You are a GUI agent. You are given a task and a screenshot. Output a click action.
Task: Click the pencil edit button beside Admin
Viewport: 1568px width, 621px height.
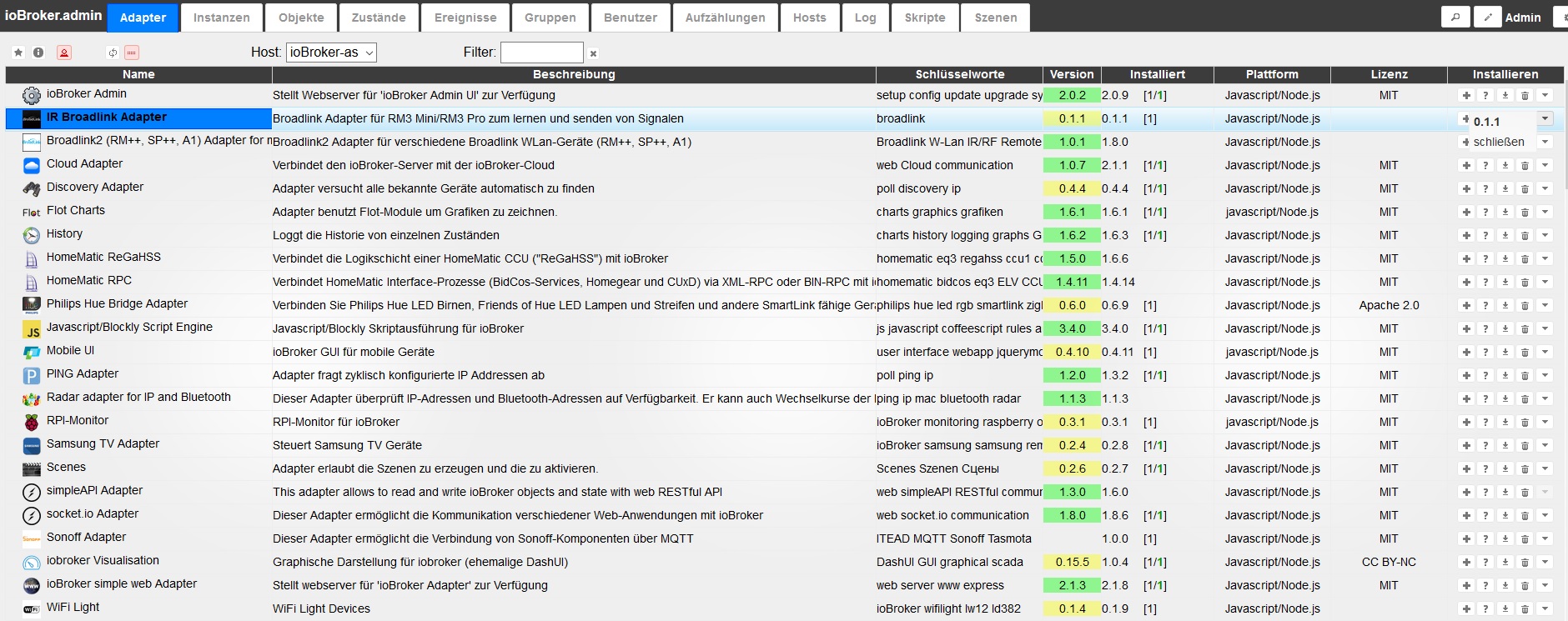(x=1487, y=17)
